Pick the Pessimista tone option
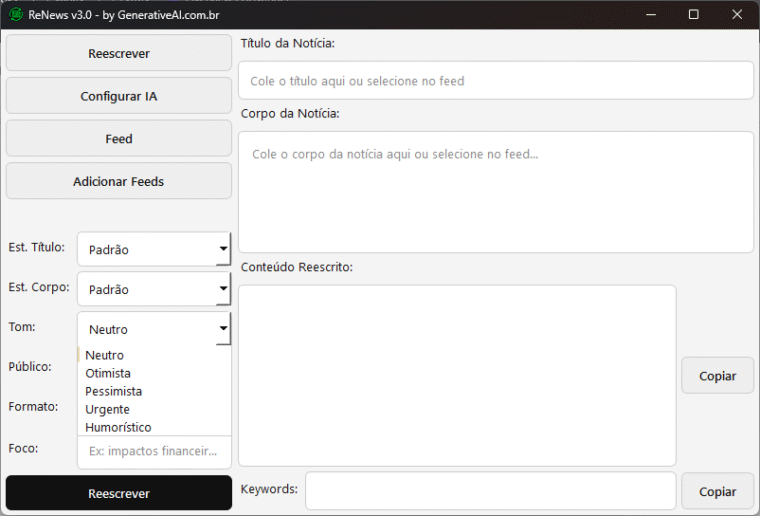Screen dimensions: 760x516 point(113,391)
